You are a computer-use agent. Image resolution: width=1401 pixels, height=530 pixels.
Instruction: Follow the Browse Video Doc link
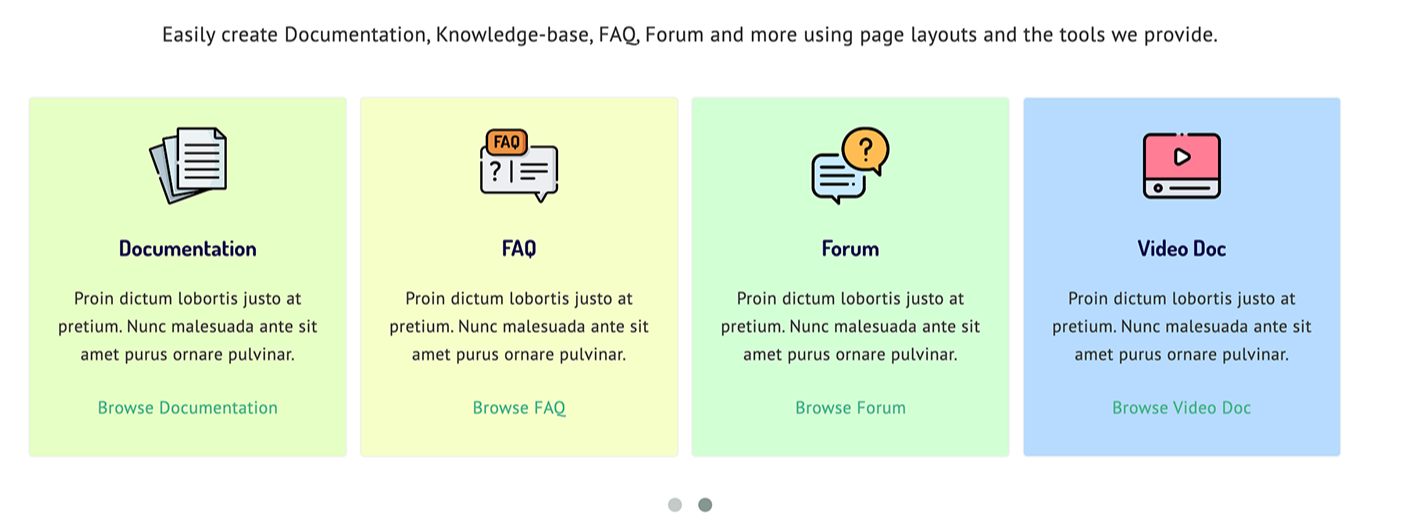pyautogui.click(x=1182, y=408)
